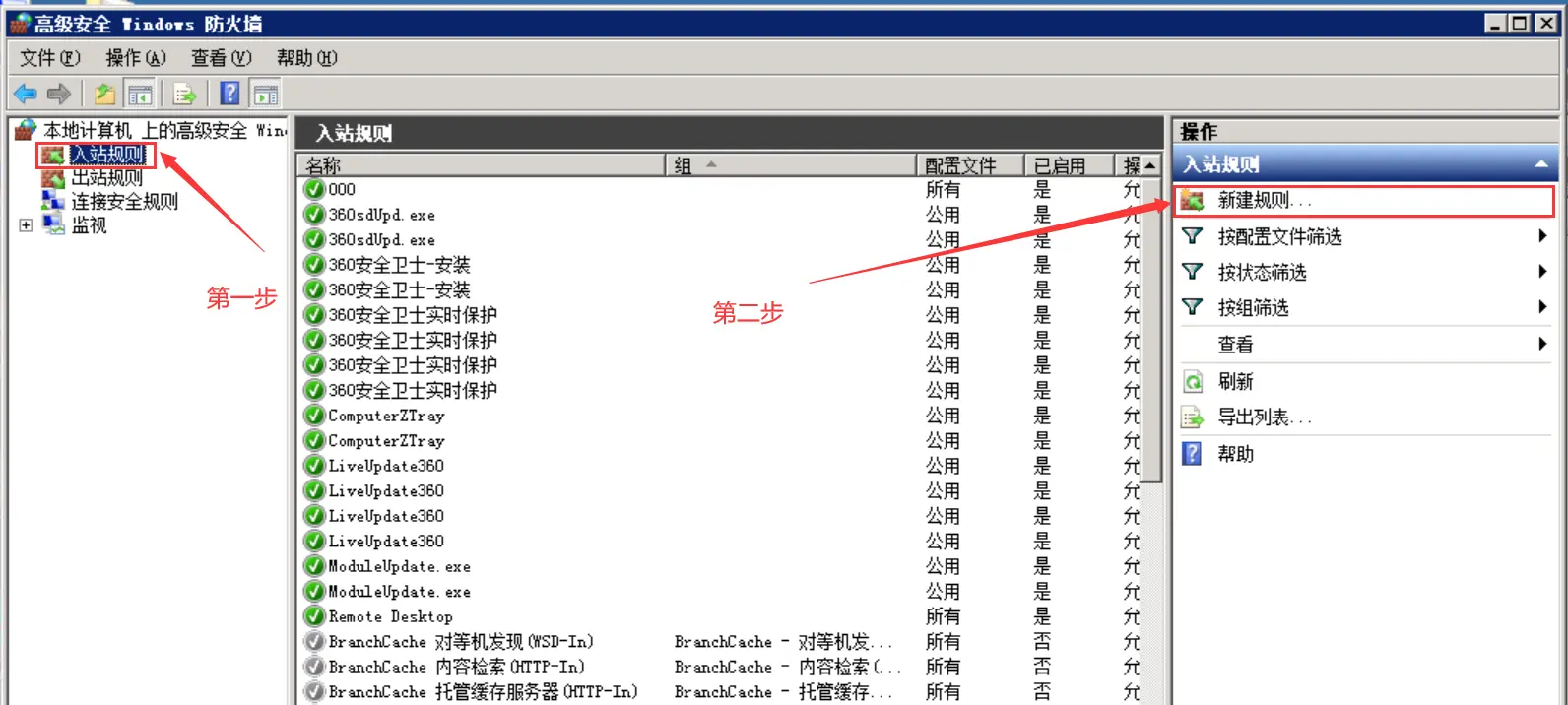Select the 出站规则 tree node
Screen dimensions: 1568x705
106,178
